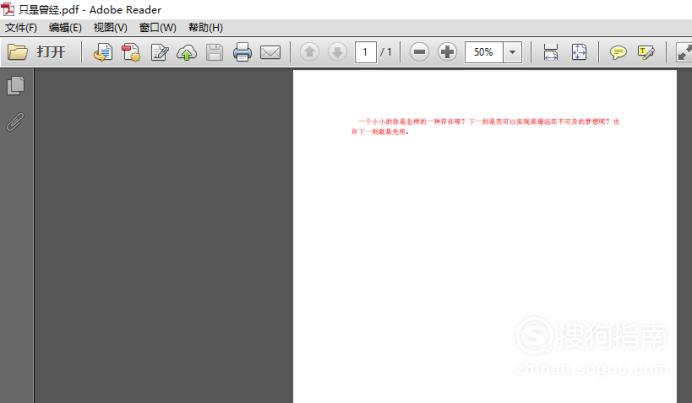
Task: Click the cloud upload icon
Action: [x=187, y=53]
